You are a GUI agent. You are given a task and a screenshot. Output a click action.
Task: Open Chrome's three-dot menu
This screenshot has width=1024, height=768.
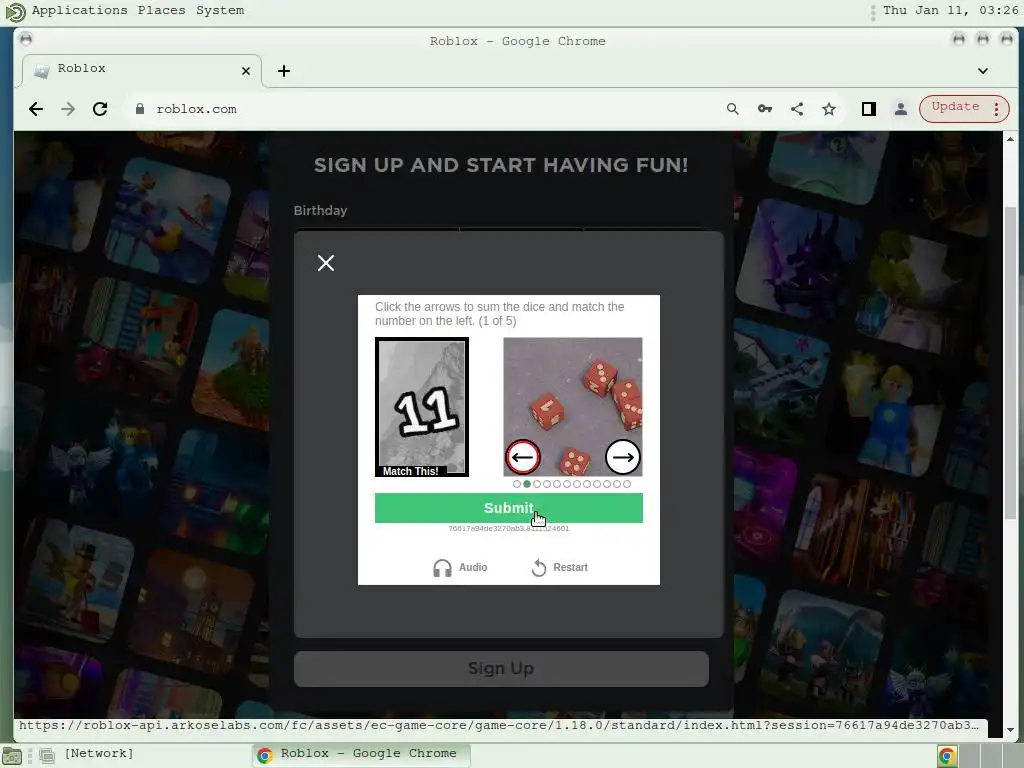[997, 109]
